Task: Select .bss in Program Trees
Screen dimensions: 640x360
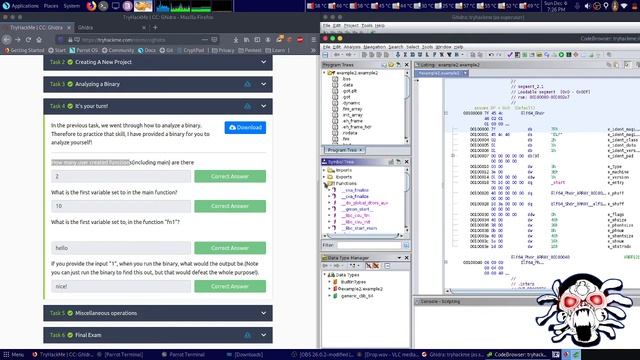Action: click(x=347, y=79)
